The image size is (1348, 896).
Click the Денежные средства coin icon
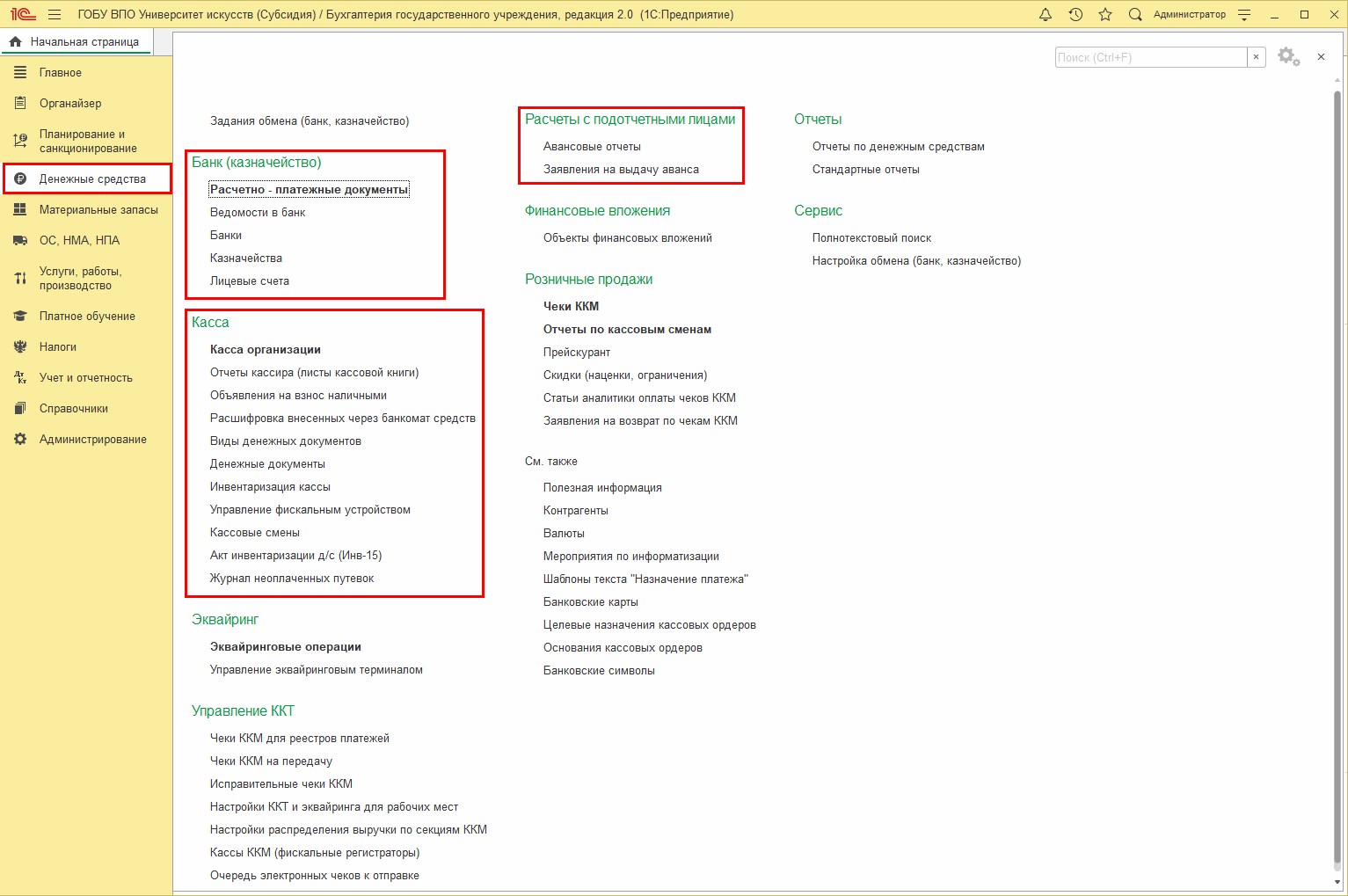(20, 179)
